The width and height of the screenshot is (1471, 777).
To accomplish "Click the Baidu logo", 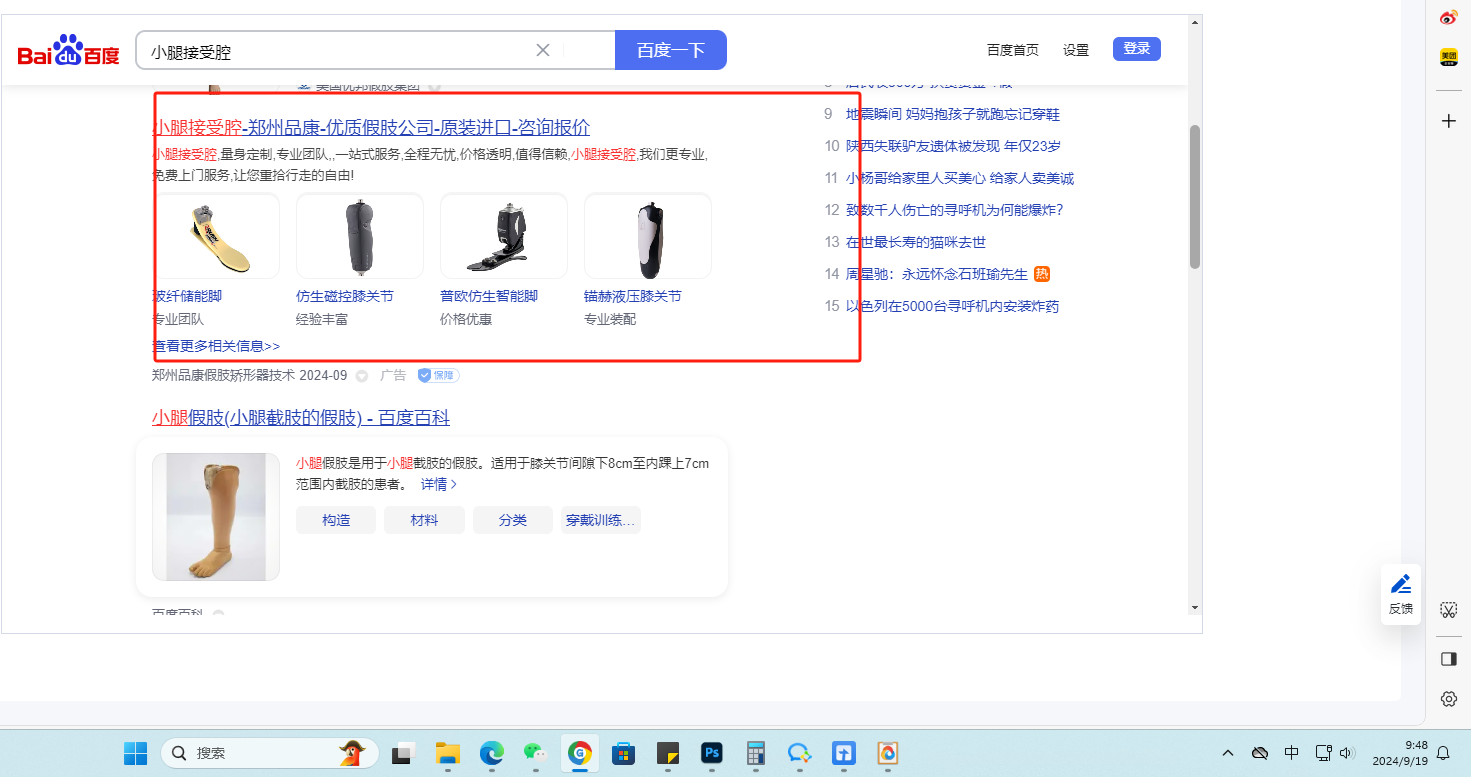I will point(68,50).
